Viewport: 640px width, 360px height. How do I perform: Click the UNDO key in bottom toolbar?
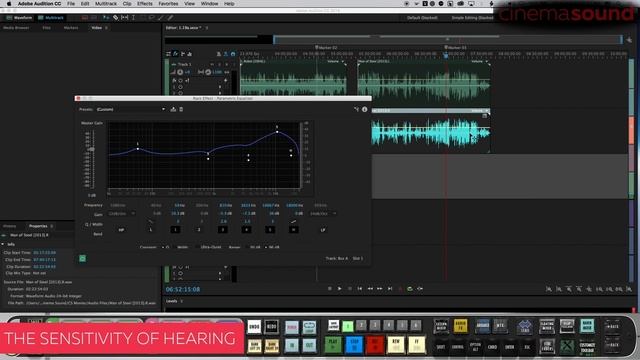pyautogui.click(x=254, y=327)
